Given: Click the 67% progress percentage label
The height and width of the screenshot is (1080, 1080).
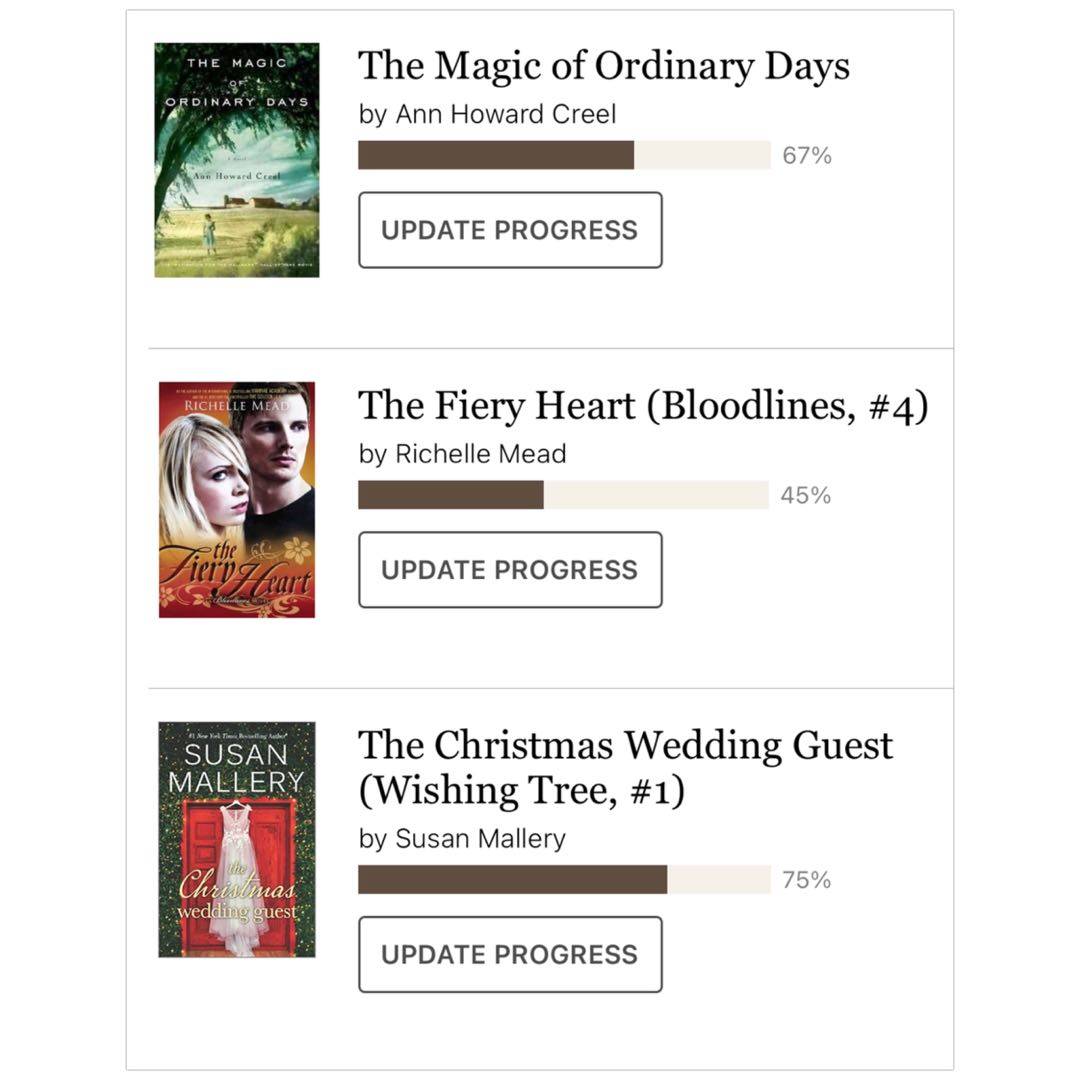Looking at the screenshot, I should coord(807,156).
